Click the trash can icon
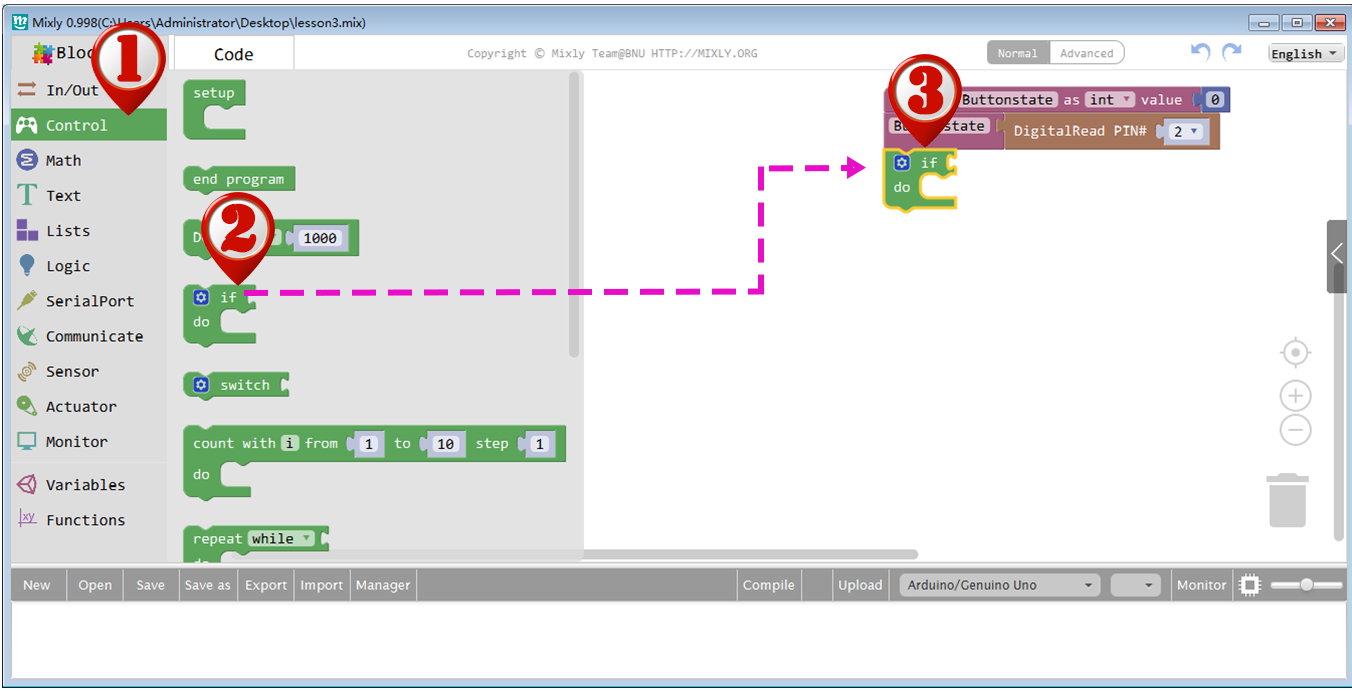The image size is (1352, 691). point(1288,500)
